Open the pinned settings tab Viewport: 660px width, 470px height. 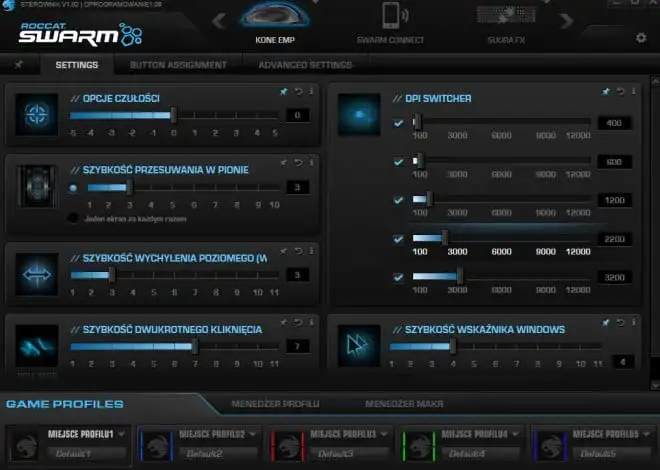(19, 65)
